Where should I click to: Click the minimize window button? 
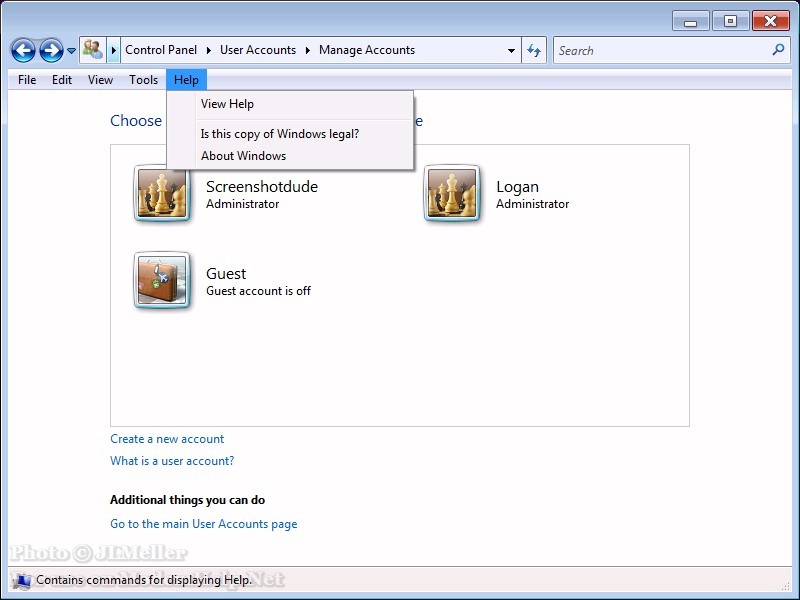click(x=690, y=21)
